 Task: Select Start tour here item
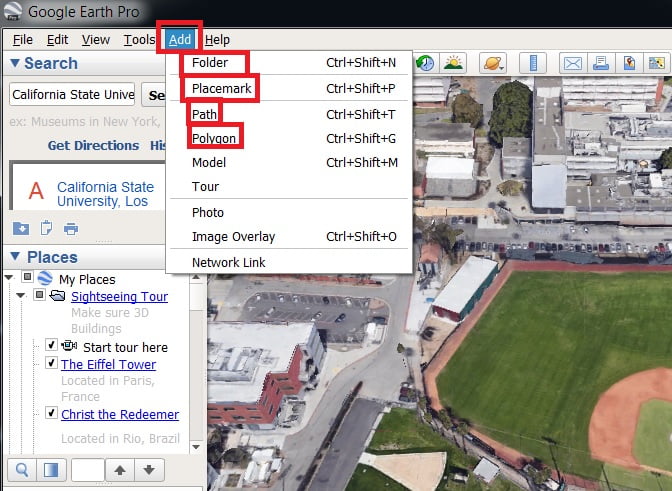[x=126, y=347]
